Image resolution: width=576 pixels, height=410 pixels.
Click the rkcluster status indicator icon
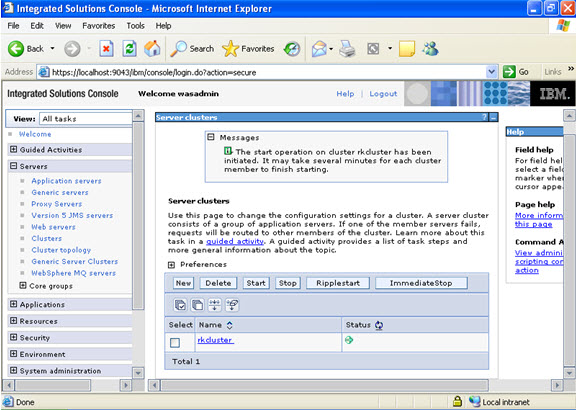point(349,340)
